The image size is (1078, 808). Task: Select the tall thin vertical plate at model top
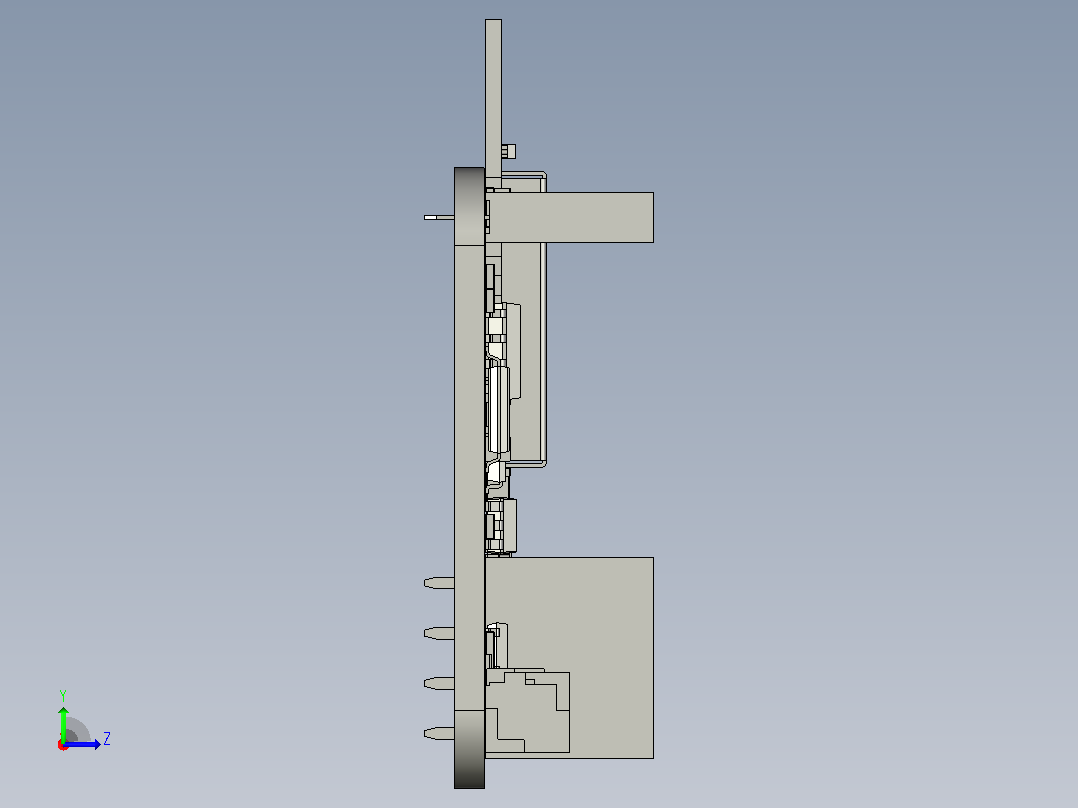click(x=493, y=96)
